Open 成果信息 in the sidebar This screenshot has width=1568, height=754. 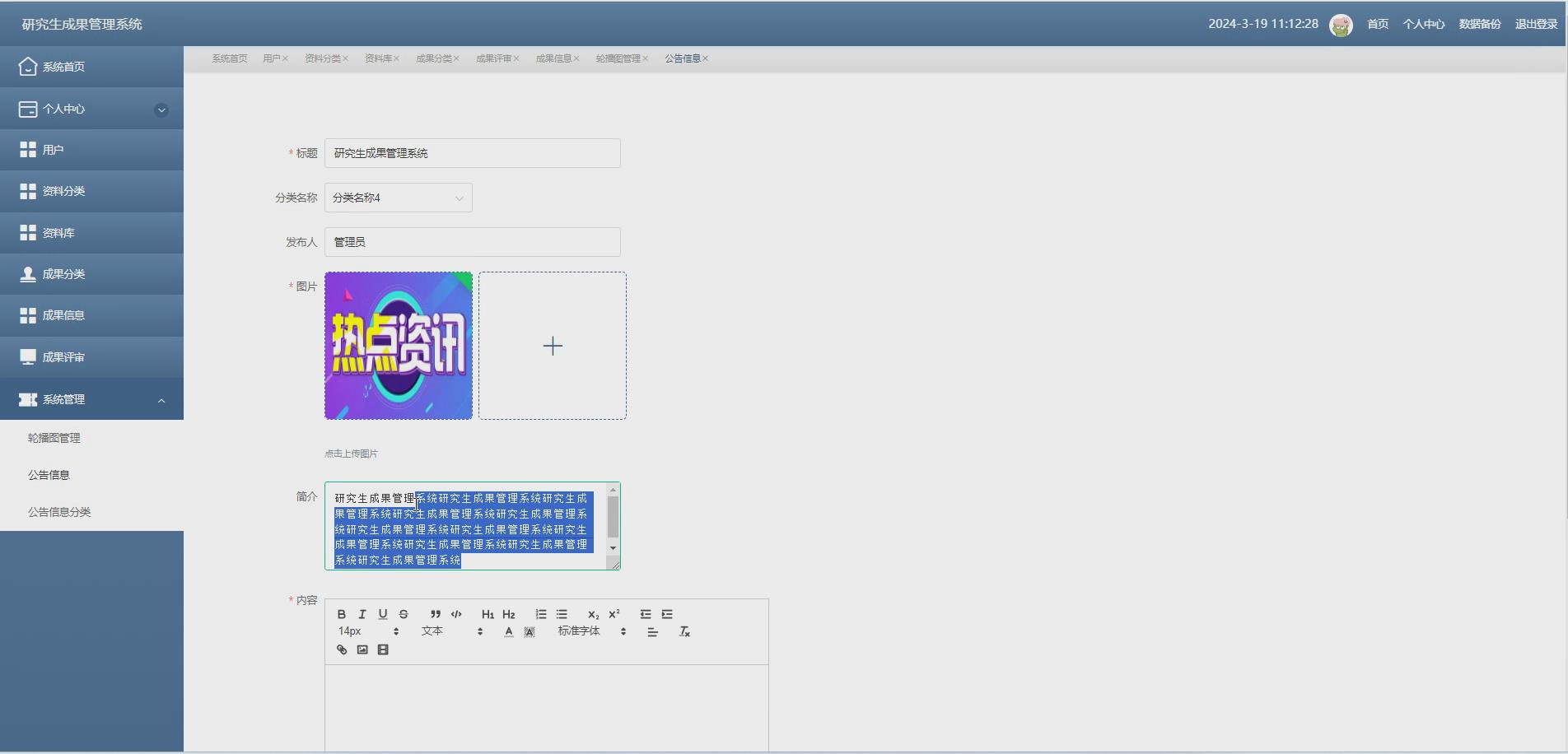pyautogui.click(x=91, y=315)
